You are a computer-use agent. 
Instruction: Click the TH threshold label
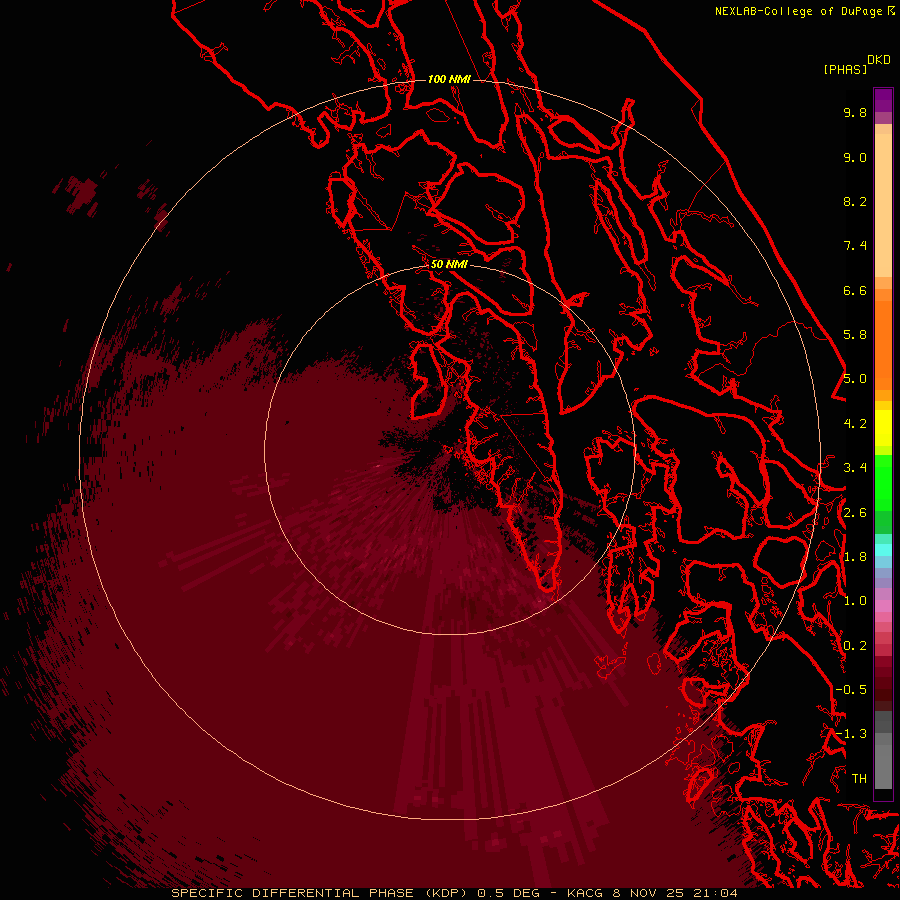859,779
